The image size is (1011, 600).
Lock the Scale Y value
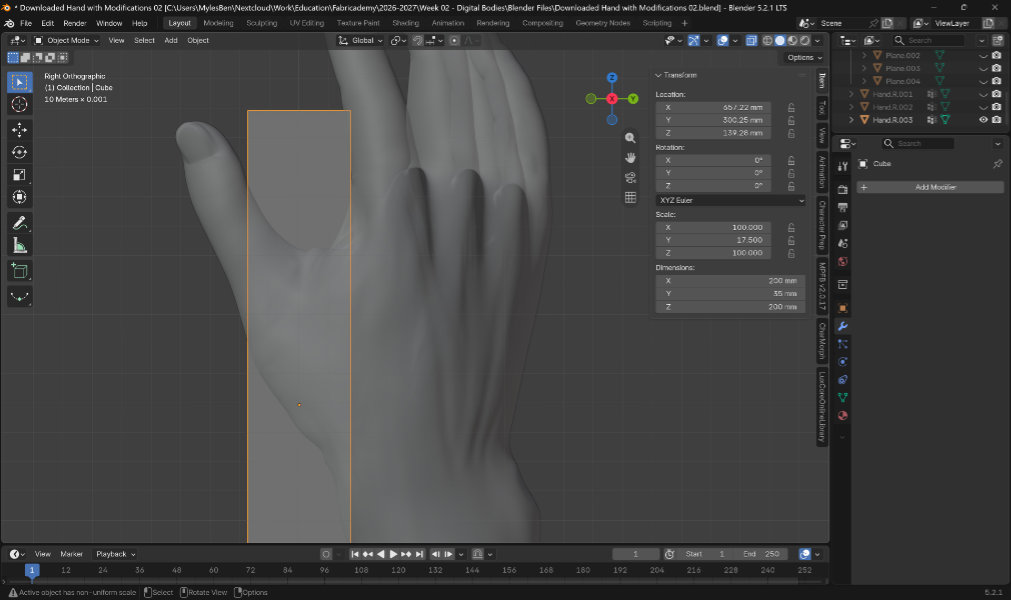pyautogui.click(x=791, y=240)
